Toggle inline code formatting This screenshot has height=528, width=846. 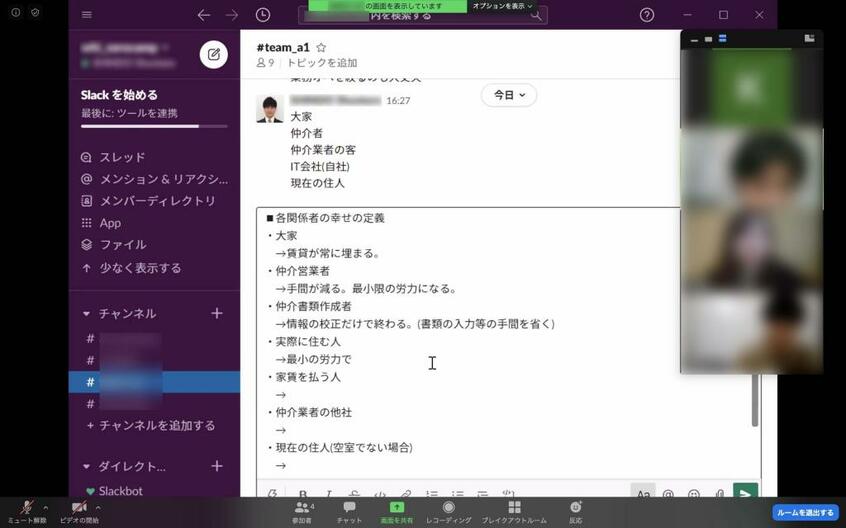coord(380,493)
